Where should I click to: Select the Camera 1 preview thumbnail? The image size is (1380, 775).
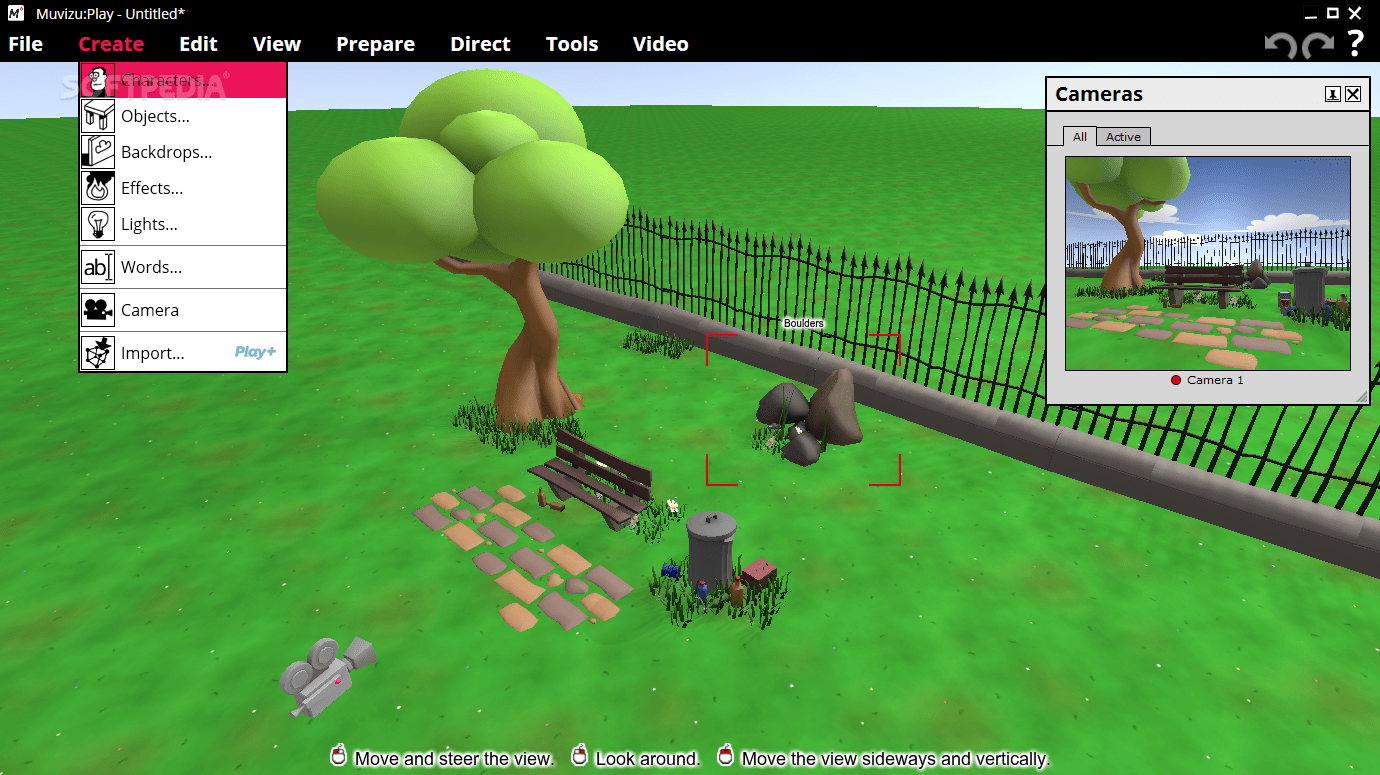pyautogui.click(x=1208, y=263)
